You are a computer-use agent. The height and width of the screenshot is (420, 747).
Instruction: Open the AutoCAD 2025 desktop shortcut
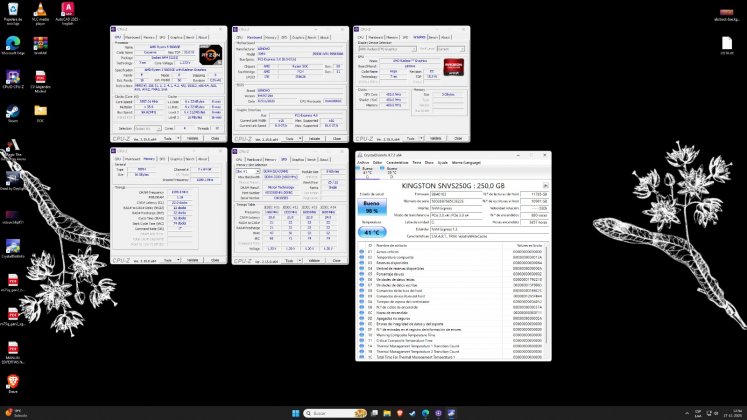pos(68,10)
